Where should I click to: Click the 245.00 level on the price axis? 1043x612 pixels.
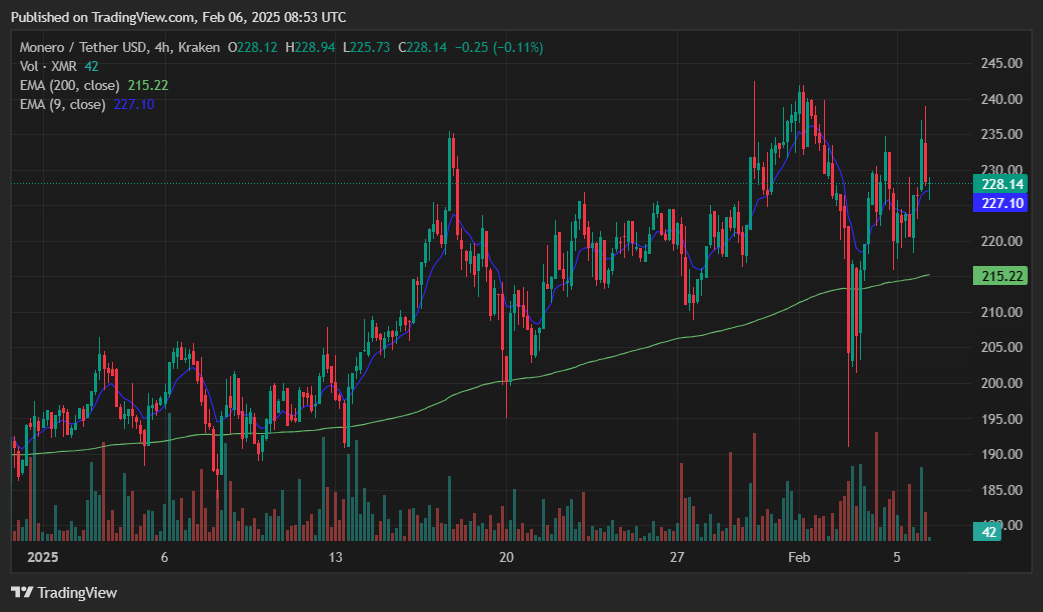coord(1000,63)
